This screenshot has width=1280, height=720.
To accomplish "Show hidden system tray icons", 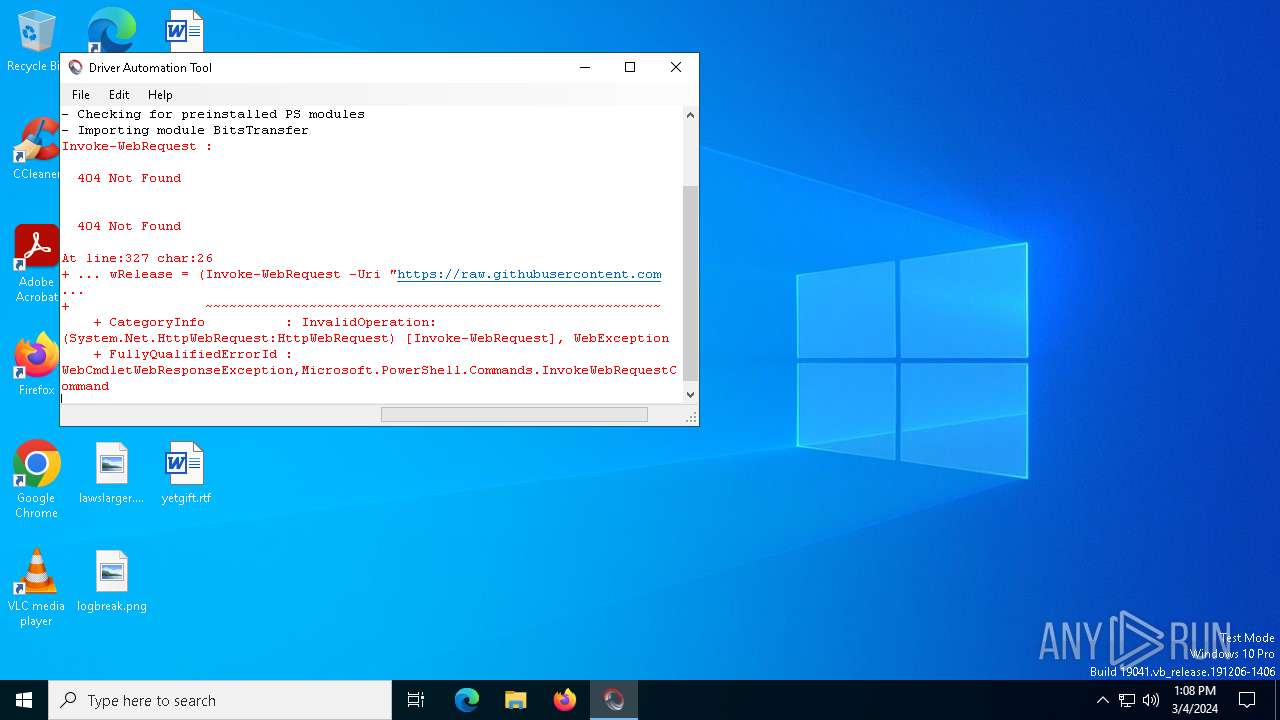I will (1102, 700).
